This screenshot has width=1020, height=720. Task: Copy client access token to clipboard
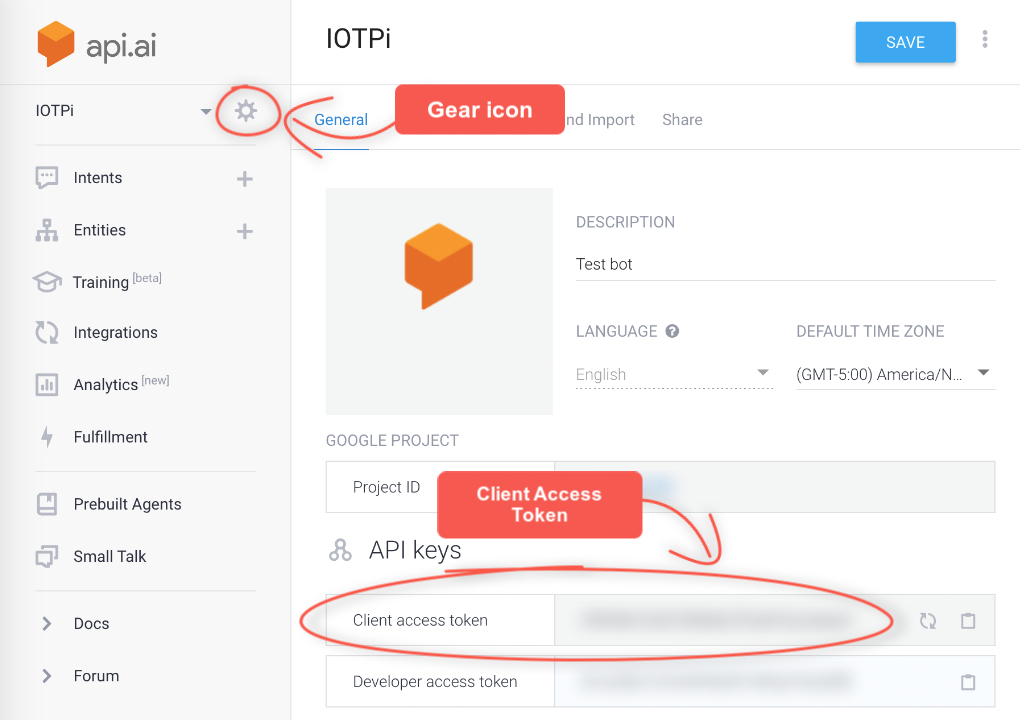click(968, 621)
